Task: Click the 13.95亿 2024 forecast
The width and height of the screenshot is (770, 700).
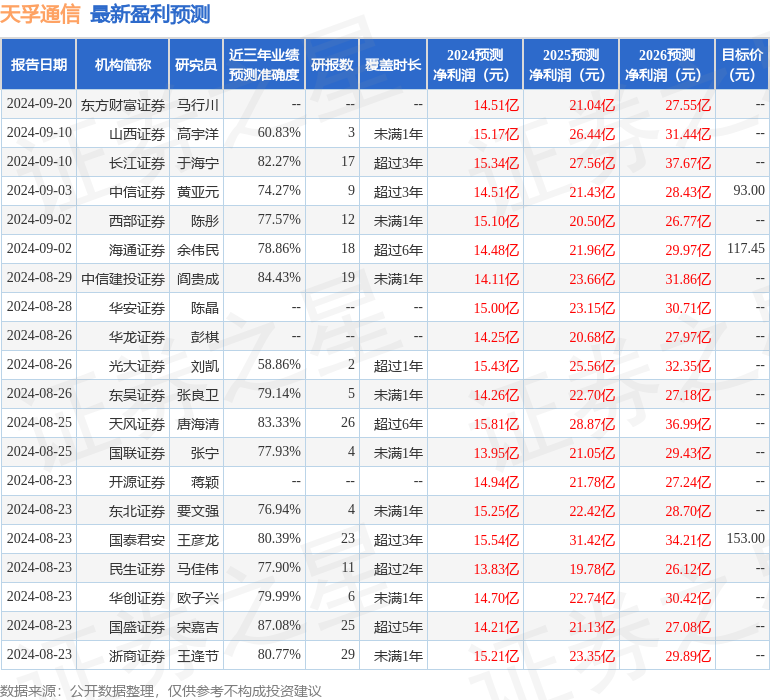Action: coord(496,453)
